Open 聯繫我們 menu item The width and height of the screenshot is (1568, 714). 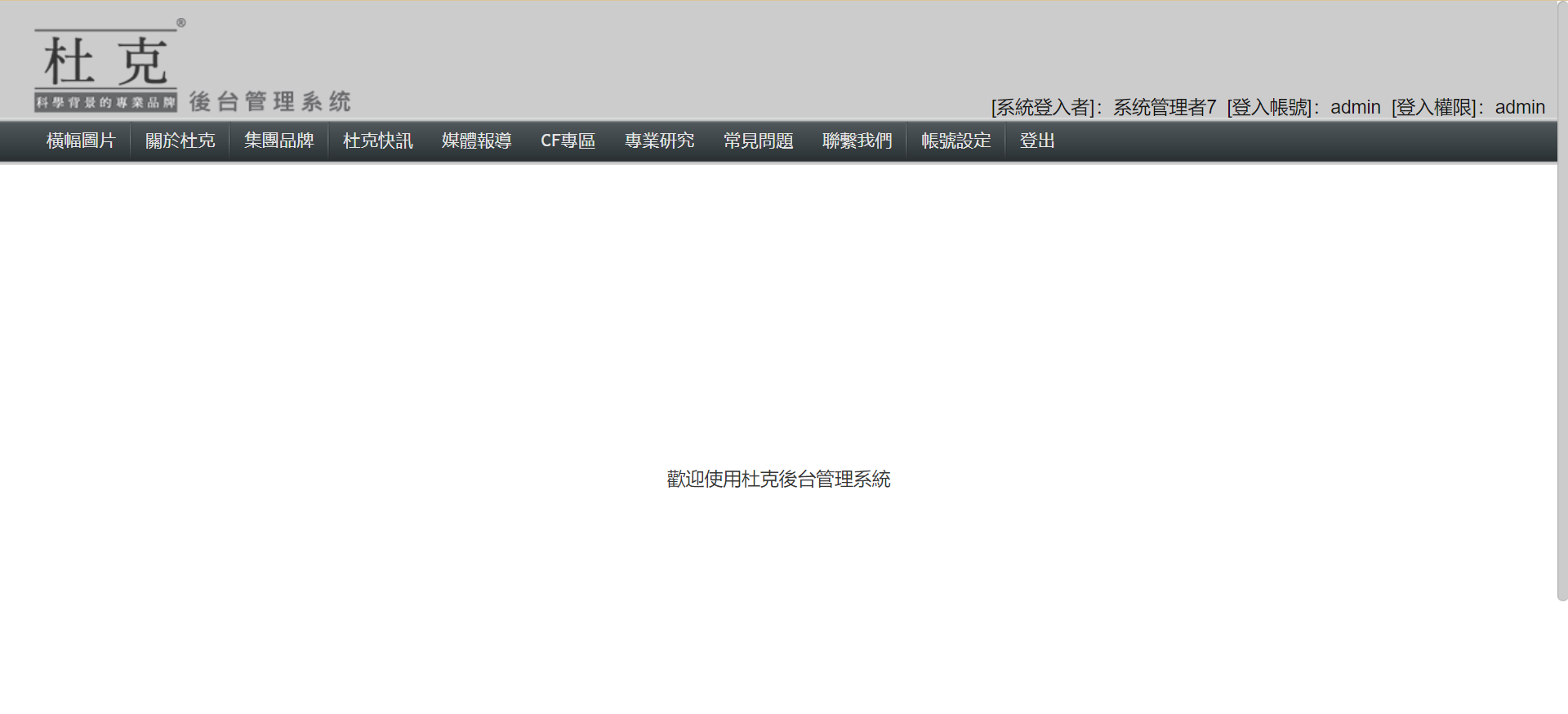pyautogui.click(x=857, y=141)
